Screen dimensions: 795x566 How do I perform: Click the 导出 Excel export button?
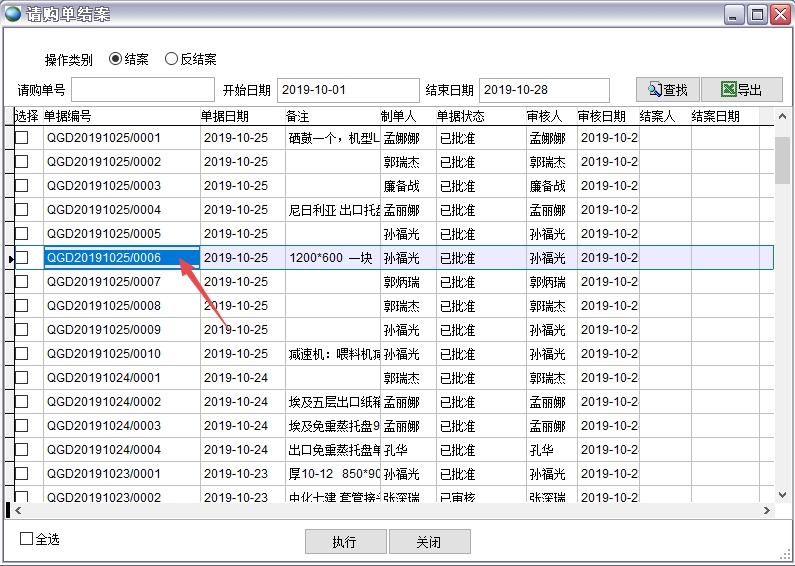[741, 90]
